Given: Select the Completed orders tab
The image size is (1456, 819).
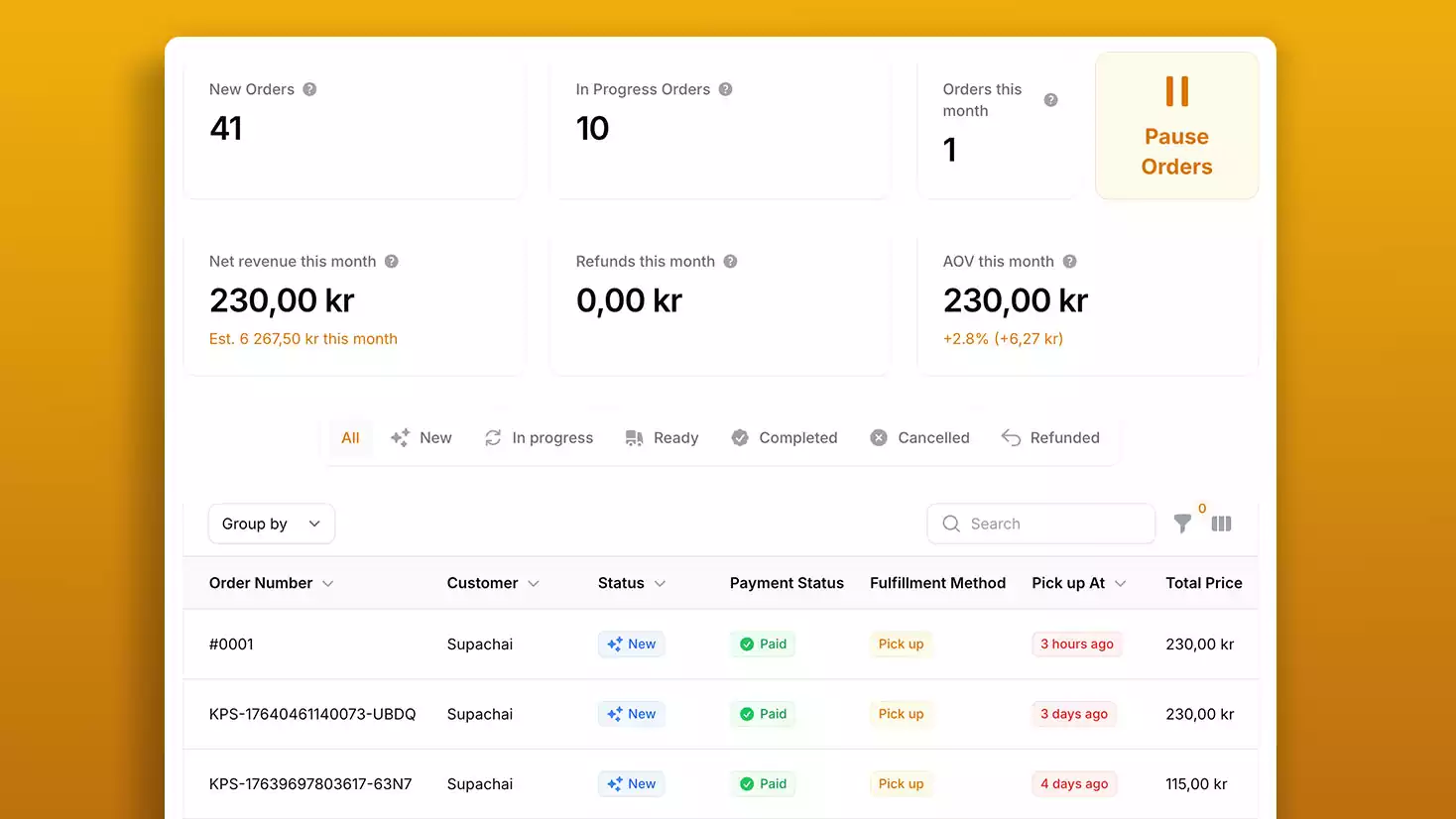Looking at the screenshot, I should click(x=785, y=438).
